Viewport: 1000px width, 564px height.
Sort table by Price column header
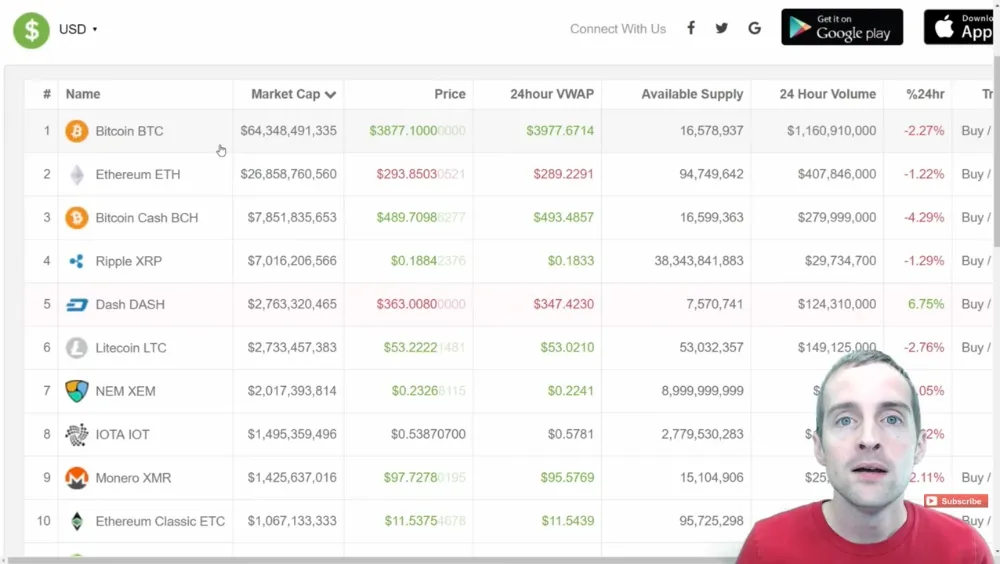(x=450, y=94)
